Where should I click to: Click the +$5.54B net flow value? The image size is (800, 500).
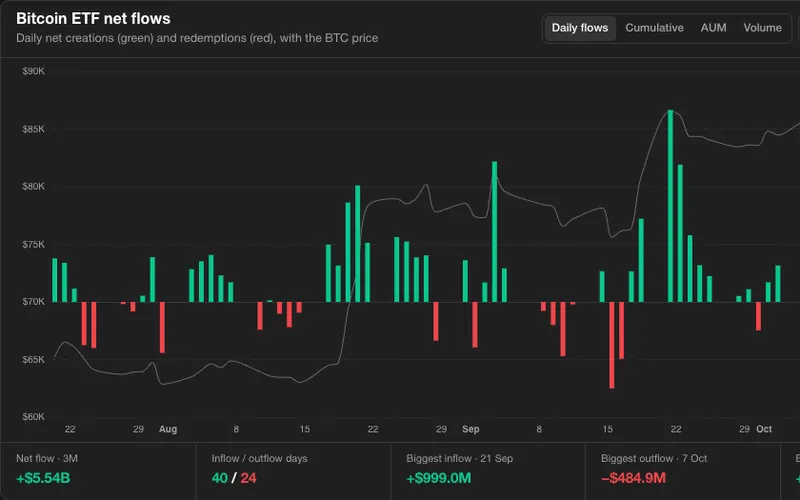pos(43,478)
